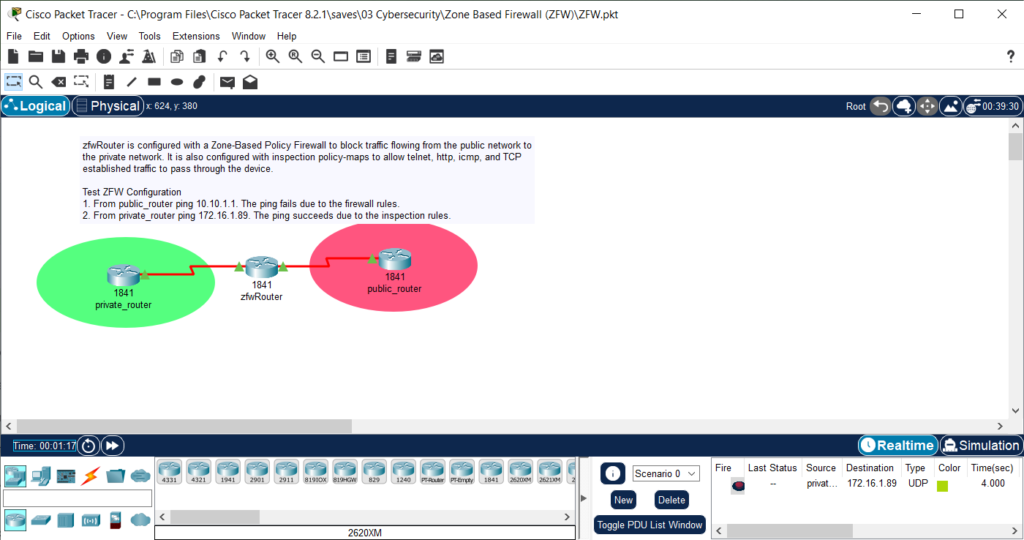The height and width of the screenshot is (540, 1024).
Task: Pick the Place Note tool
Action: click(109, 82)
